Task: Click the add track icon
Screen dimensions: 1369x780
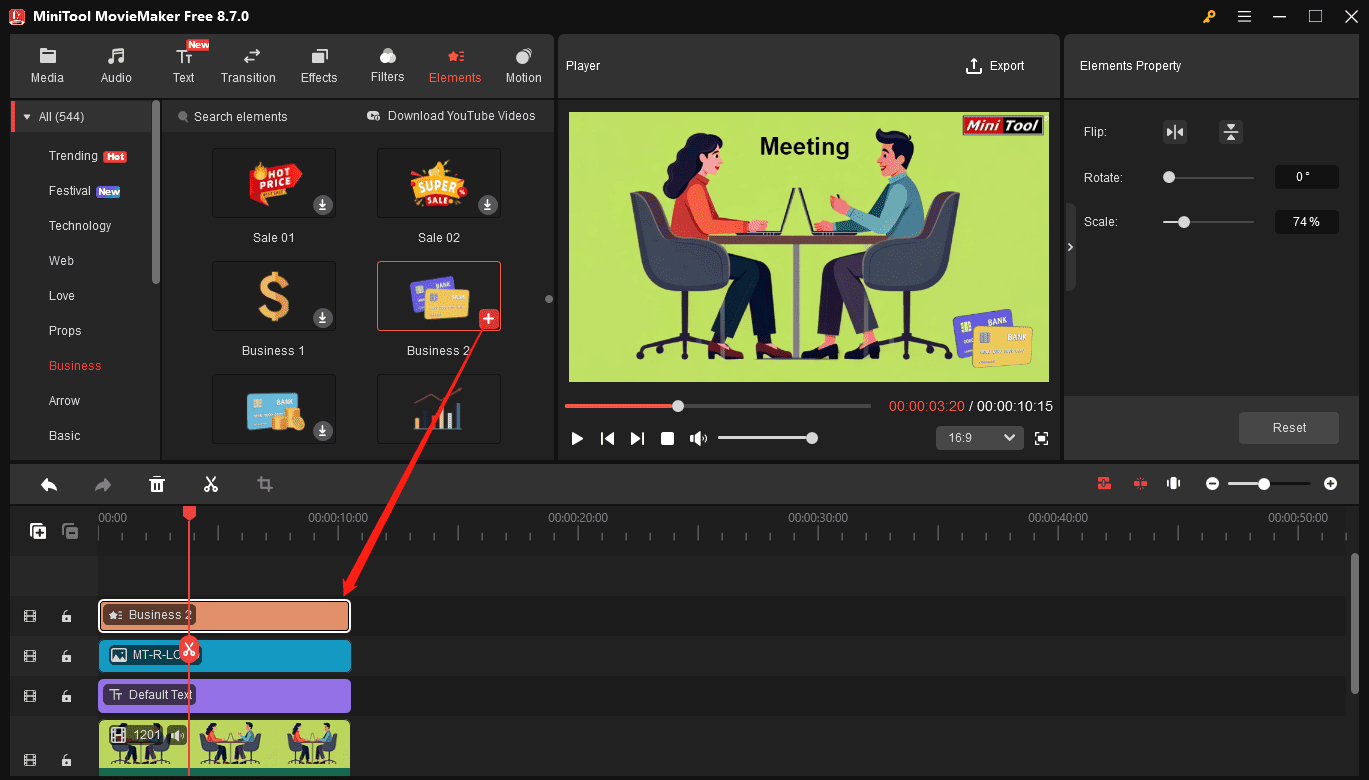Action: coord(38,531)
